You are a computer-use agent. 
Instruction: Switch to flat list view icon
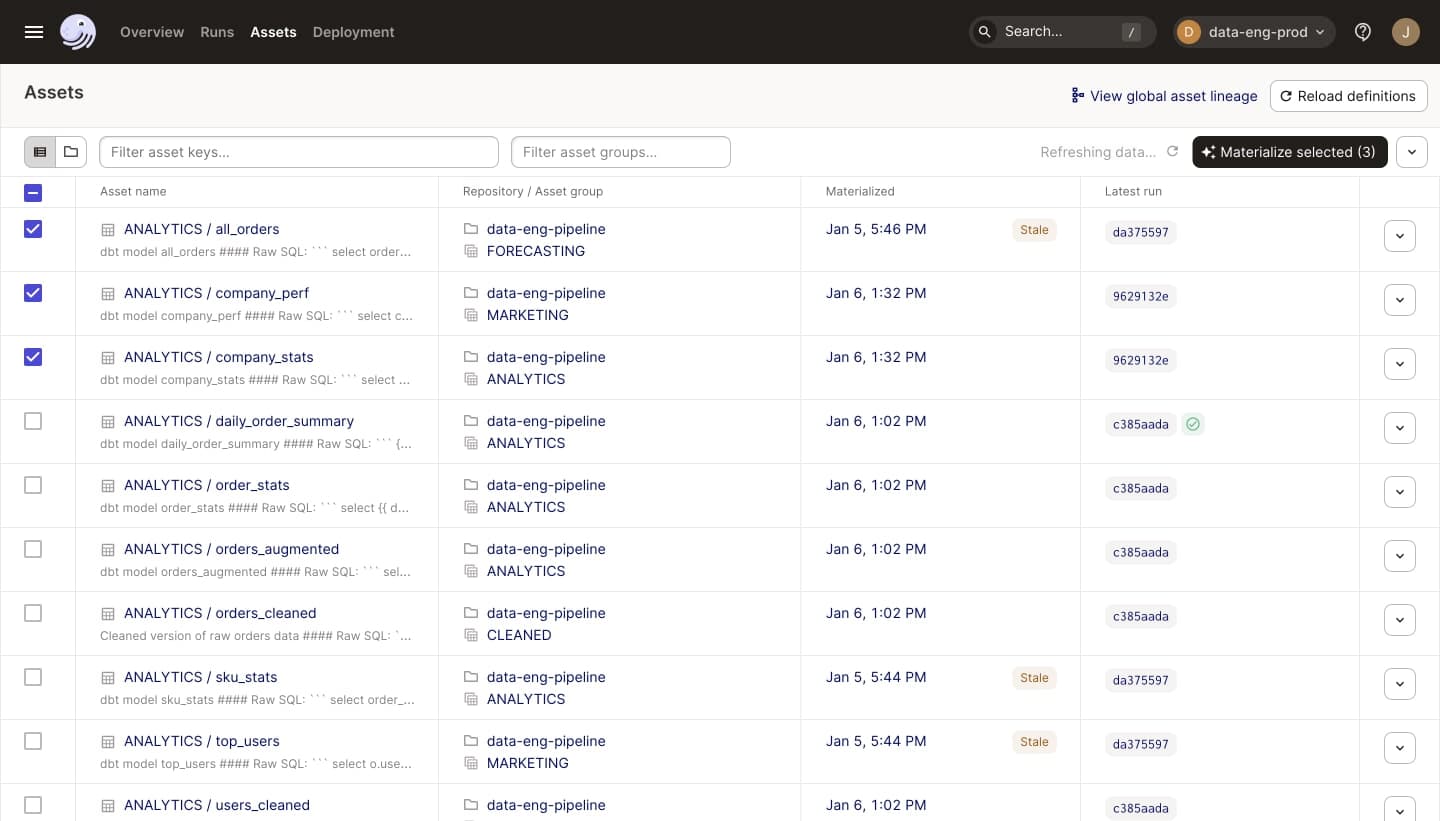pyautogui.click(x=40, y=152)
